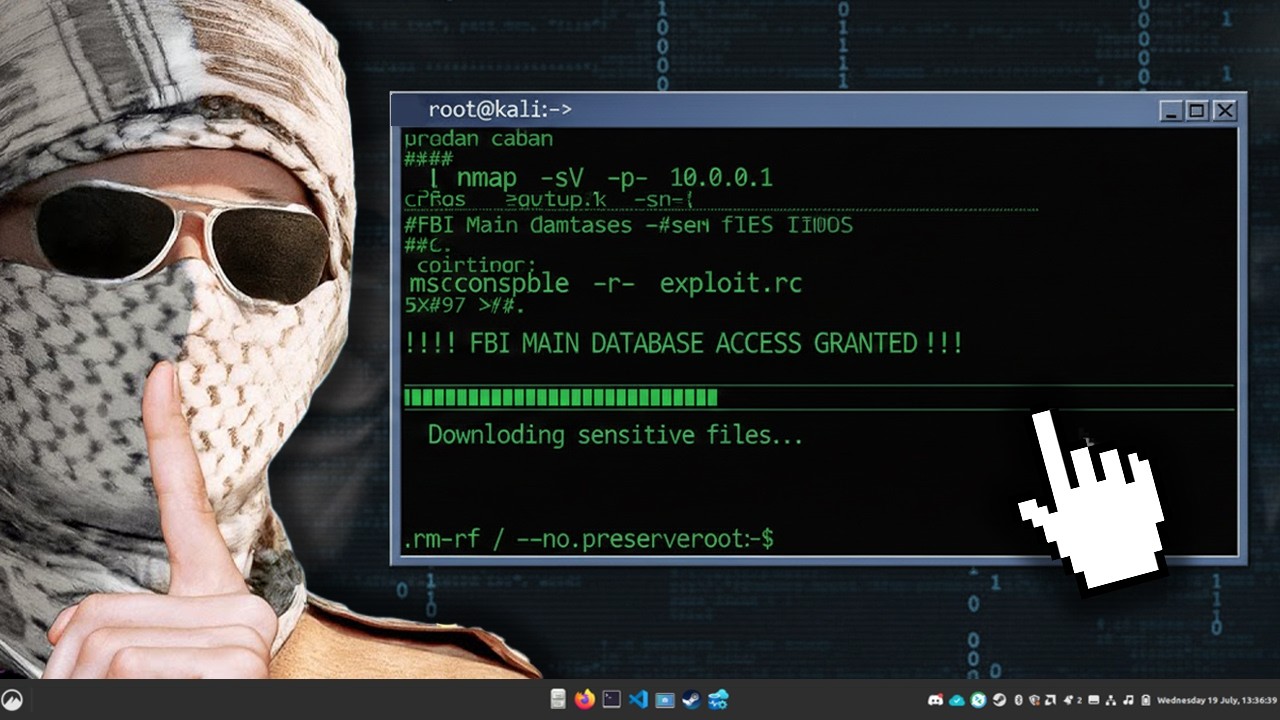Close the root@kali terminal window
Viewport: 1280px width, 720px height.
tap(1224, 110)
